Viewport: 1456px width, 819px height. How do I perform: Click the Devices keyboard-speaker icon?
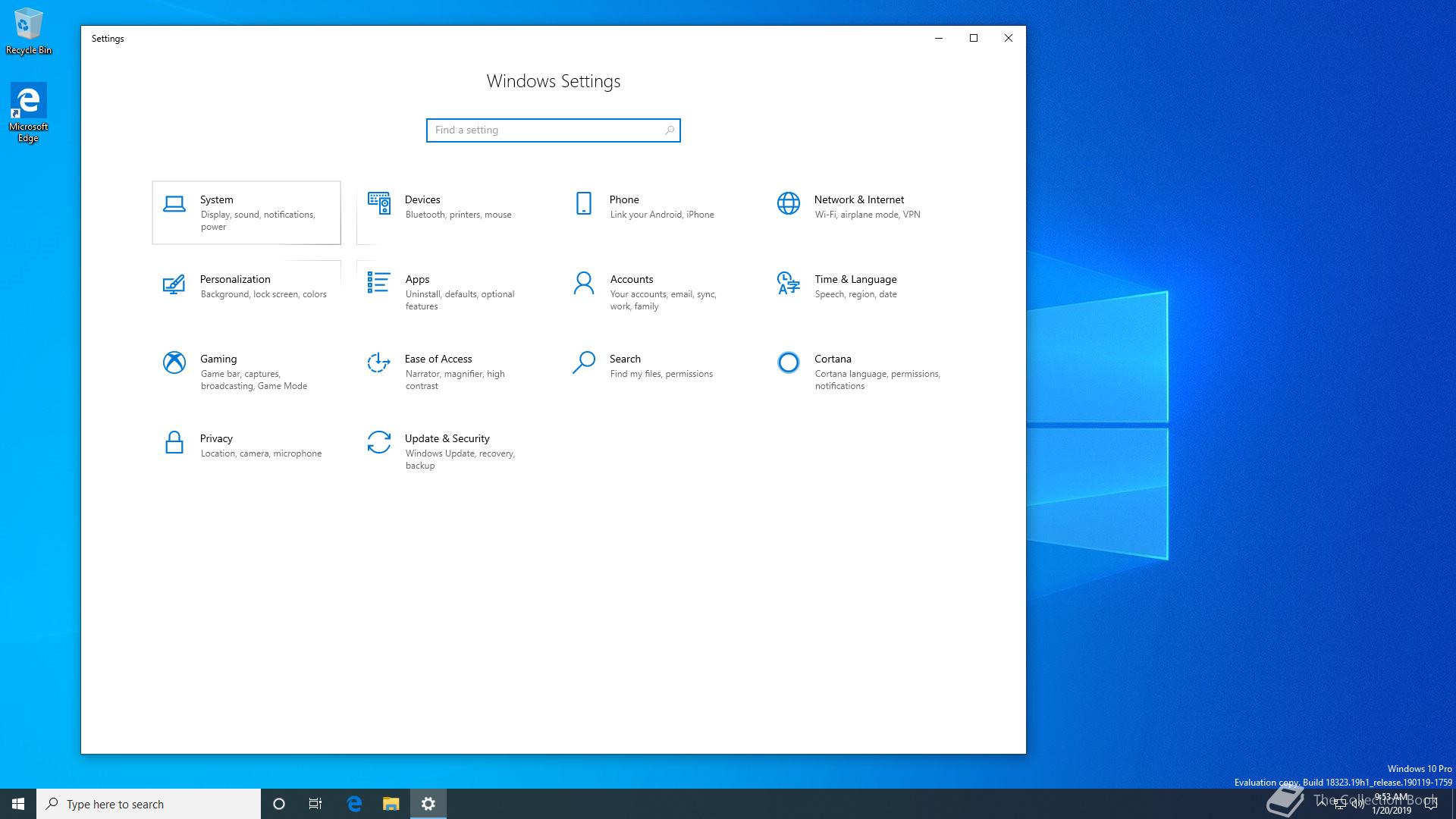tap(379, 203)
